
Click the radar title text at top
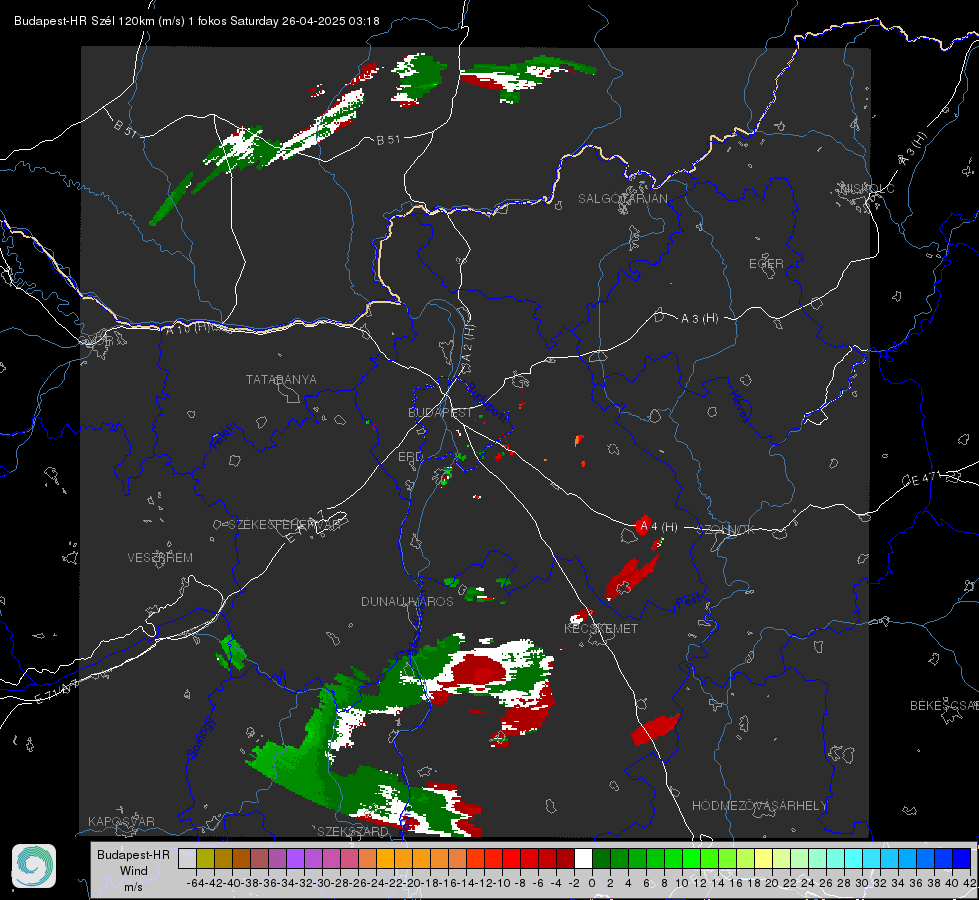point(197,21)
